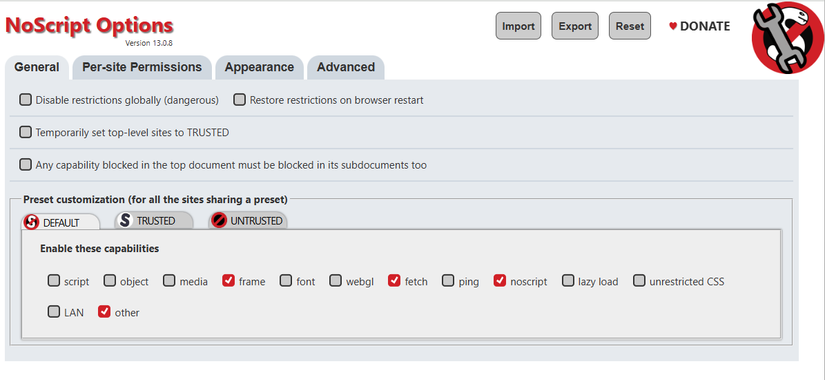Enable the webgl capability

tap(335, 281)
